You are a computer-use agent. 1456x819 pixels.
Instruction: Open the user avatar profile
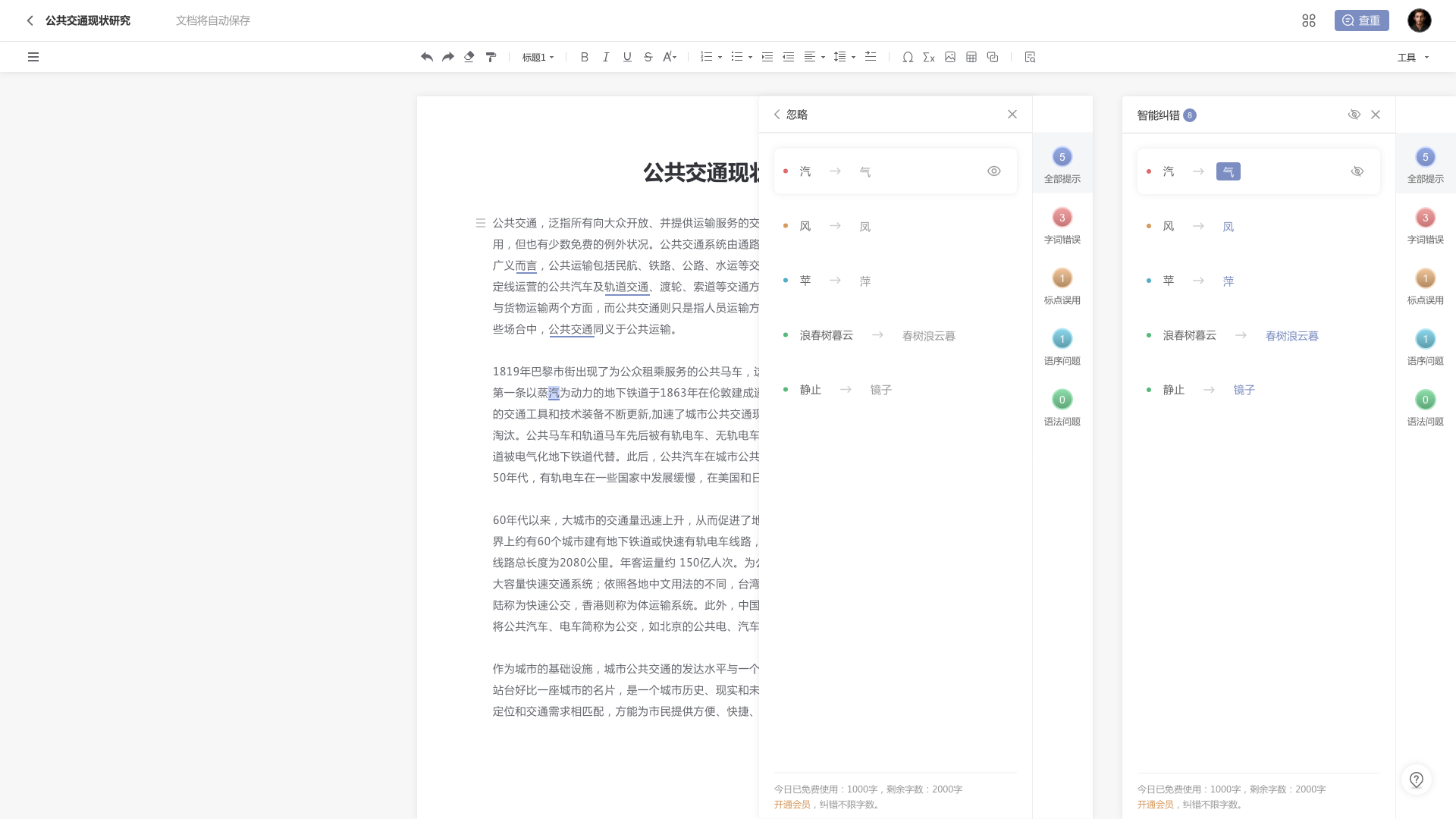(1420, 20)
